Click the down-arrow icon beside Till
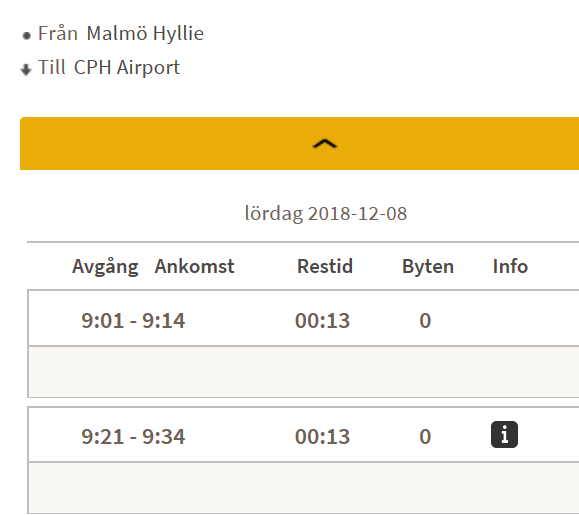This screenshot has width=579, height=515. pyautogui.click(x=26, y=69)
